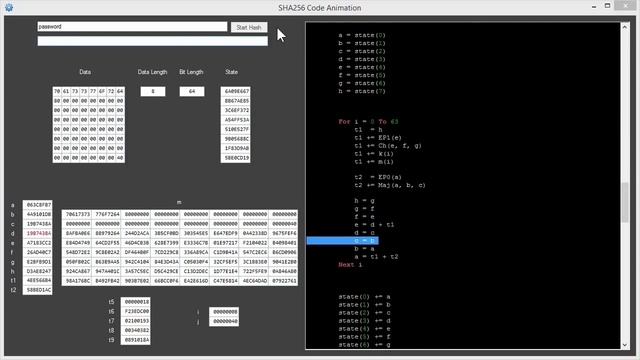640x360 pixels.
Task: Minimize the SHA256 Code Animation window
Action: coord(594,7)
